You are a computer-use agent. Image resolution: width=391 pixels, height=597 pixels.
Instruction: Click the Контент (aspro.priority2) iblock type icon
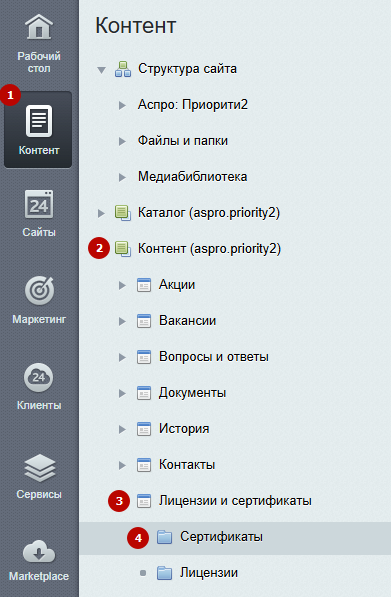tap(123, 249)
